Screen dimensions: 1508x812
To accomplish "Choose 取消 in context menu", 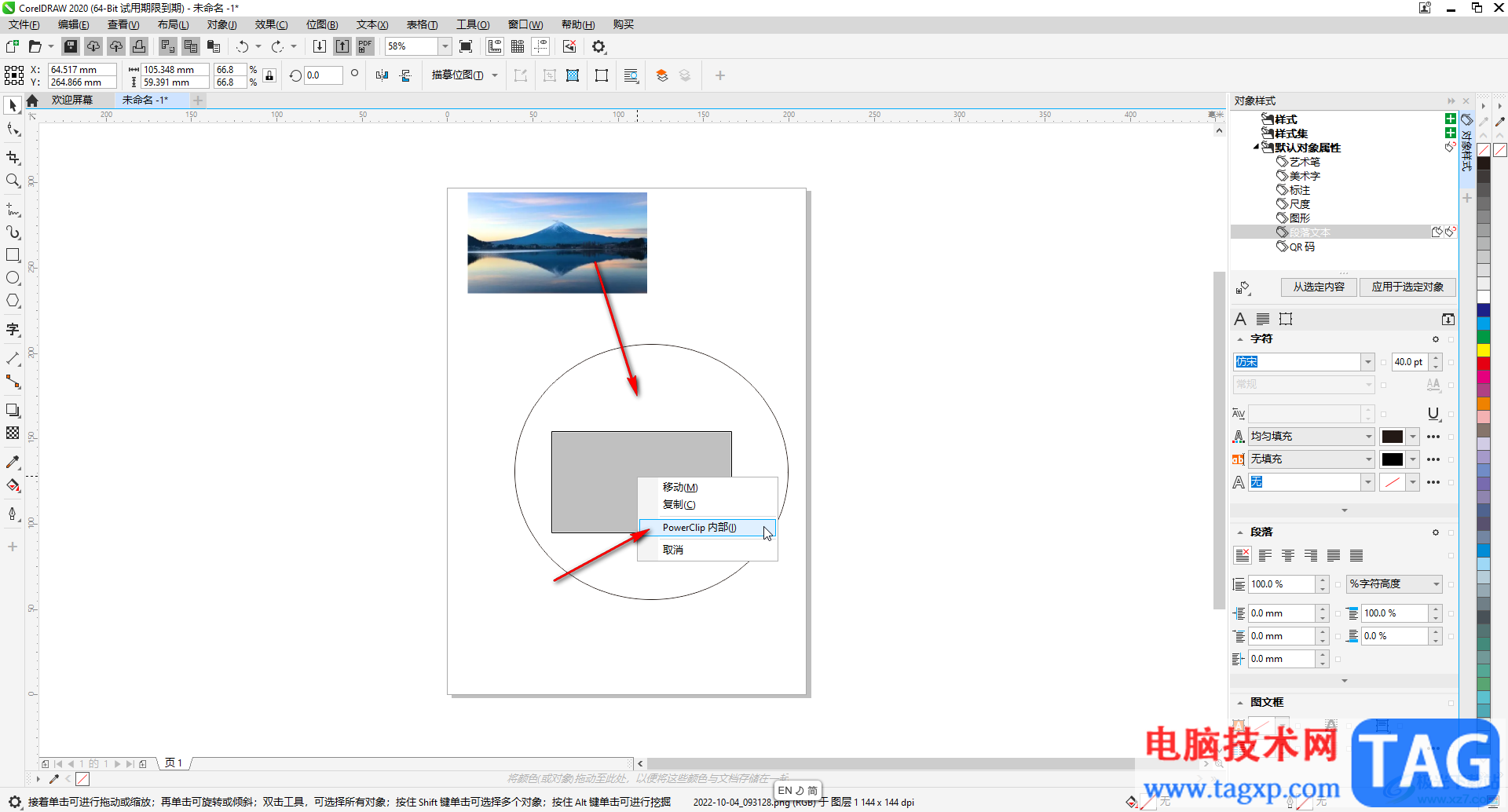I will click(x=707, y=550).
